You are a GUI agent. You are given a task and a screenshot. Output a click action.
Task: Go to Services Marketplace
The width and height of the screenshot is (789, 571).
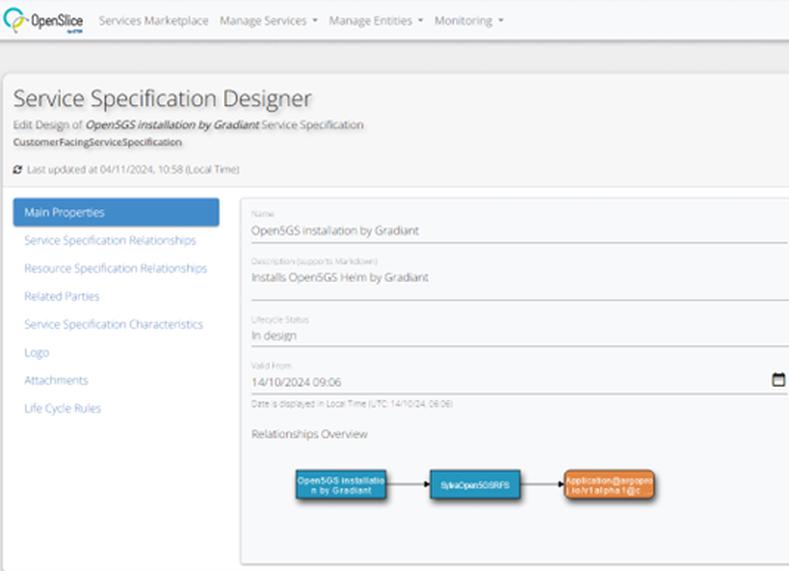coord(153,20)
